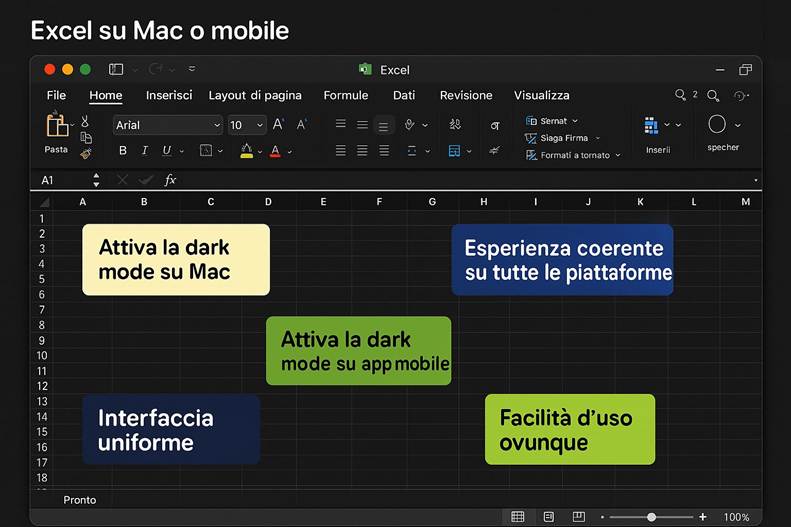791x527 pixels.
Task: Click the formula confirm checkmark icon
Action: click(146, 180)
